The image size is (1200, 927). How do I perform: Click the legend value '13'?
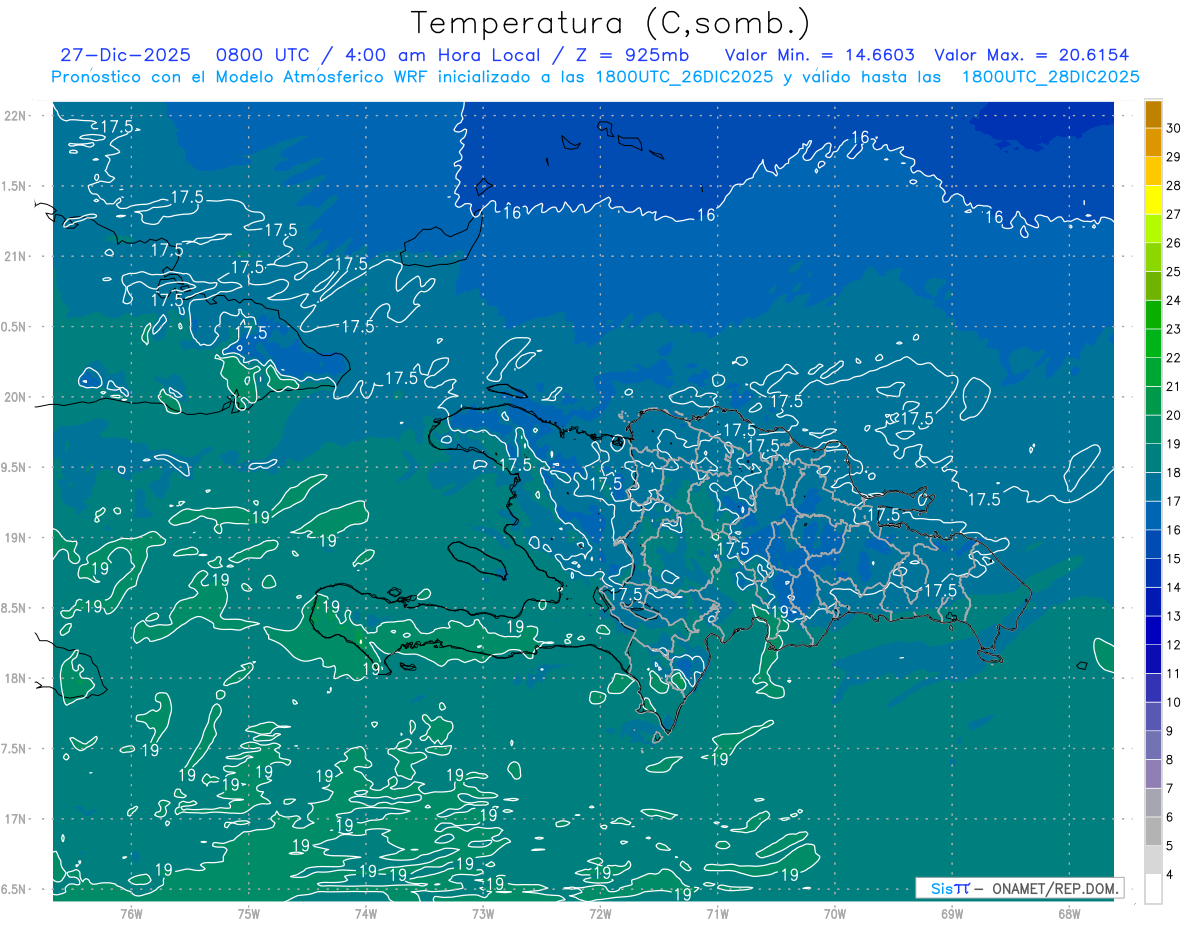1174,616
